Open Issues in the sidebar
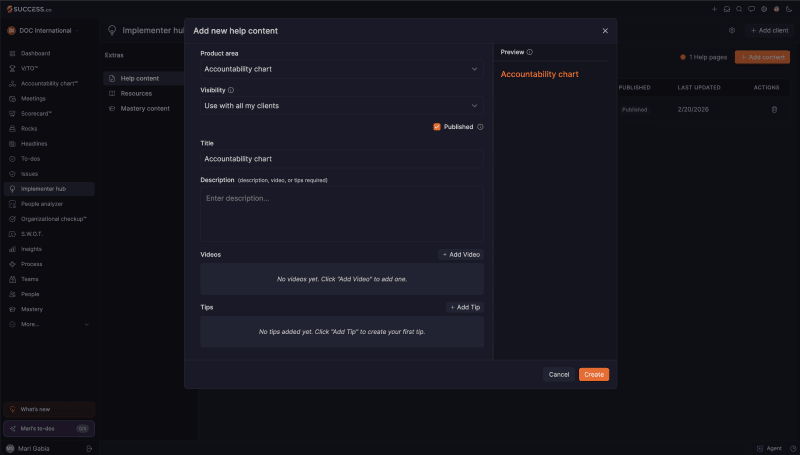Viewport: 800px width, 455px height. click(49, 174)
